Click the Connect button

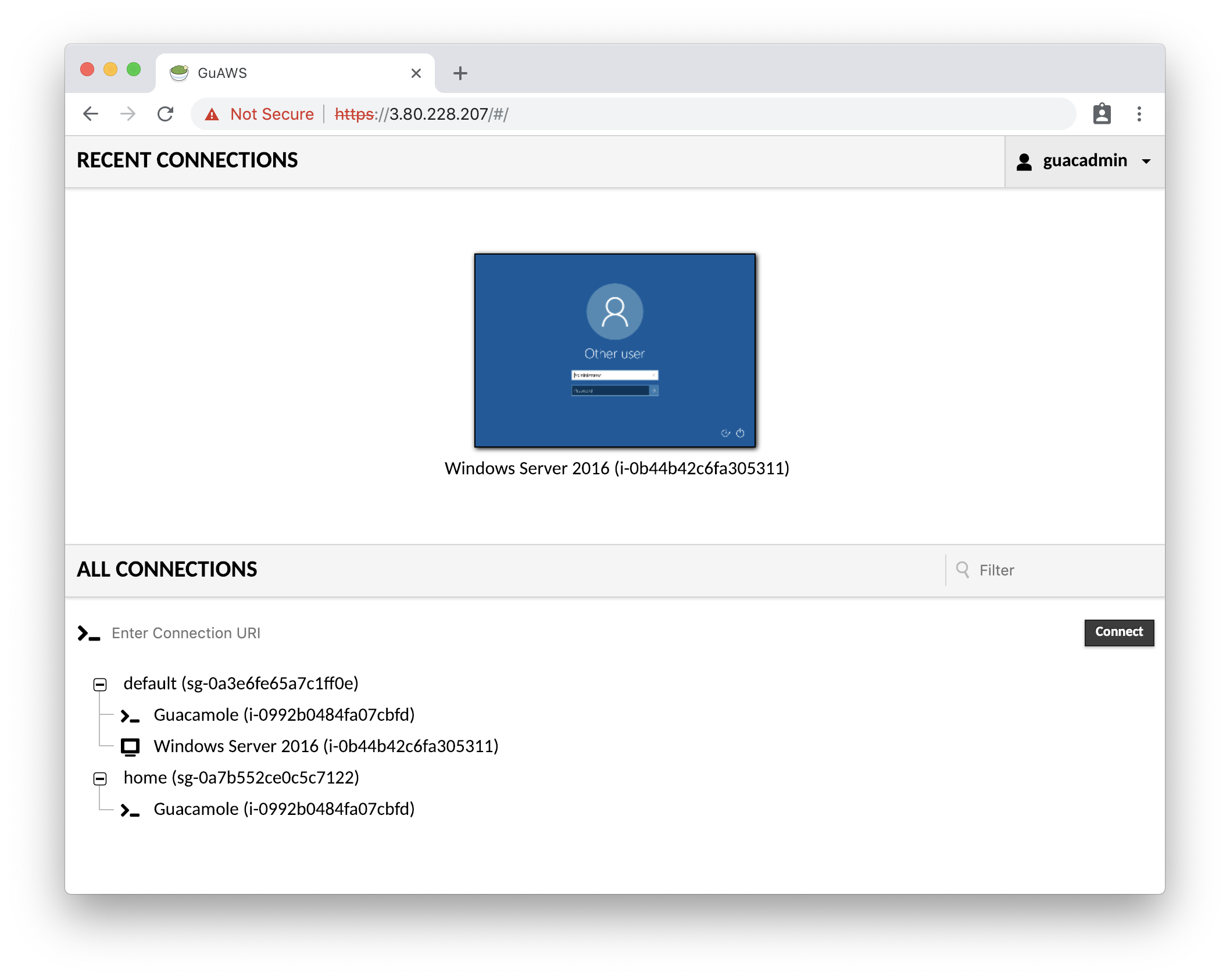(x=1119, y=632)
